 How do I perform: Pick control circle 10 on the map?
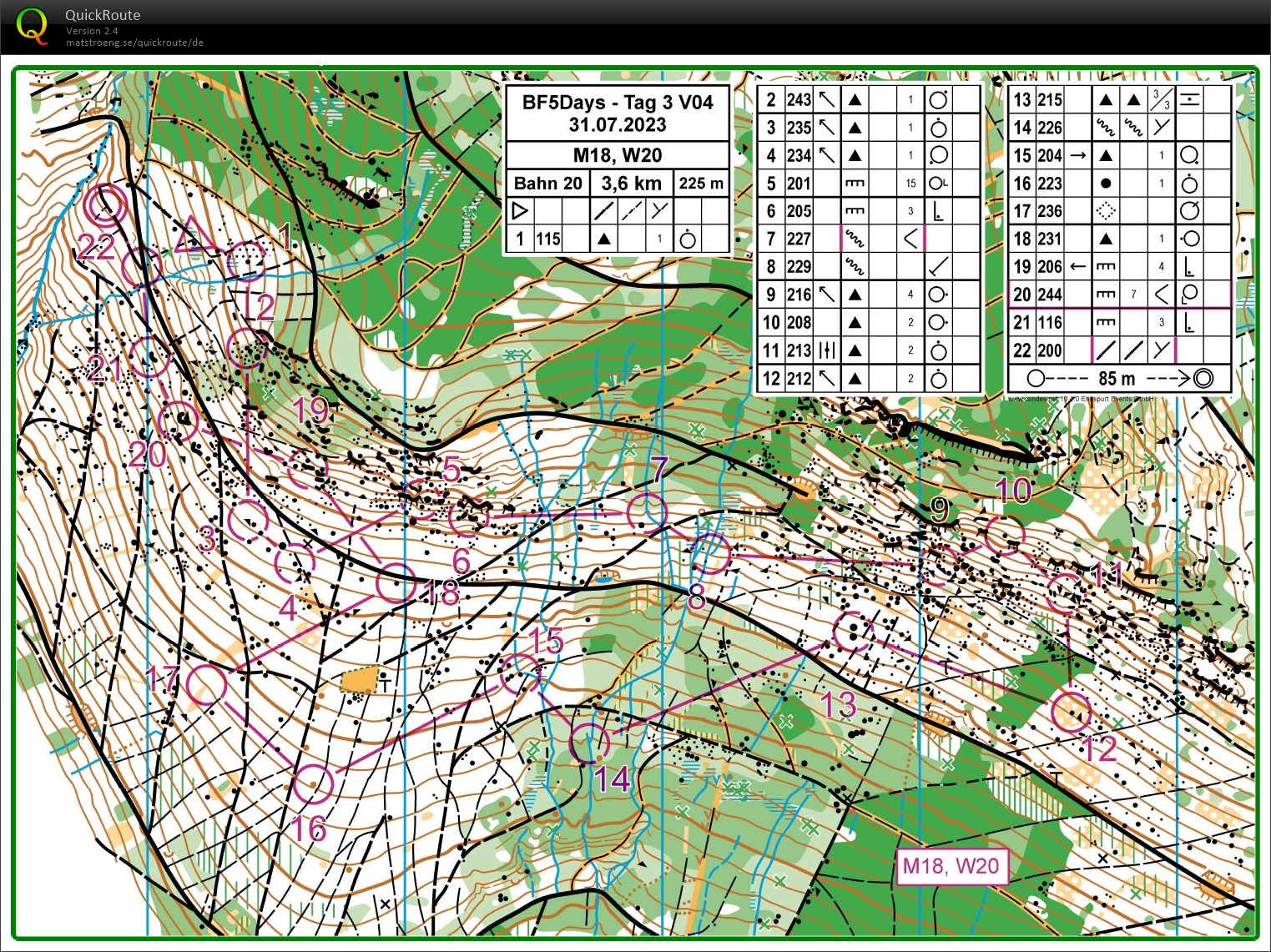pos(1004,535)
